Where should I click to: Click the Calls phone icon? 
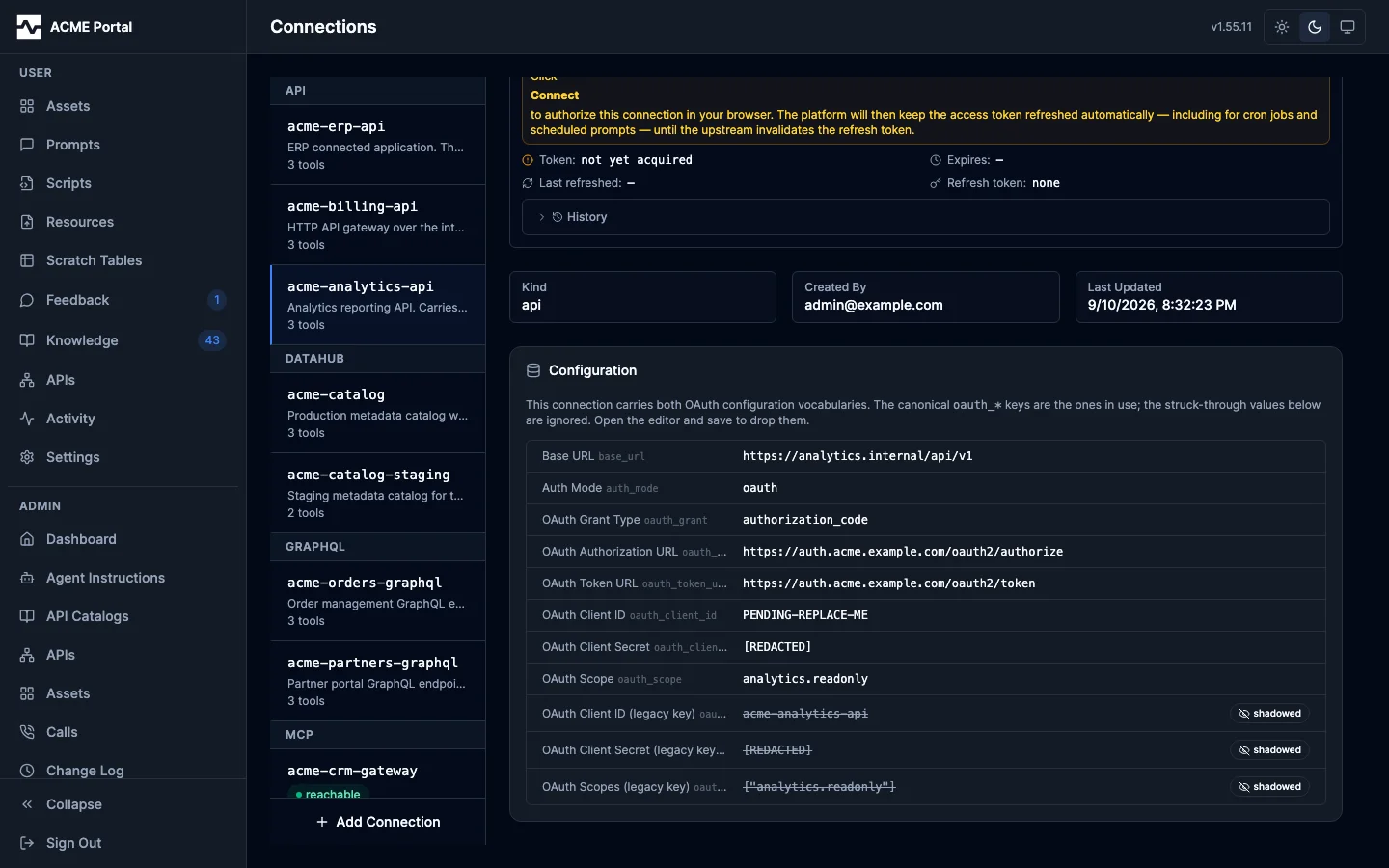[x=27, y=732]
